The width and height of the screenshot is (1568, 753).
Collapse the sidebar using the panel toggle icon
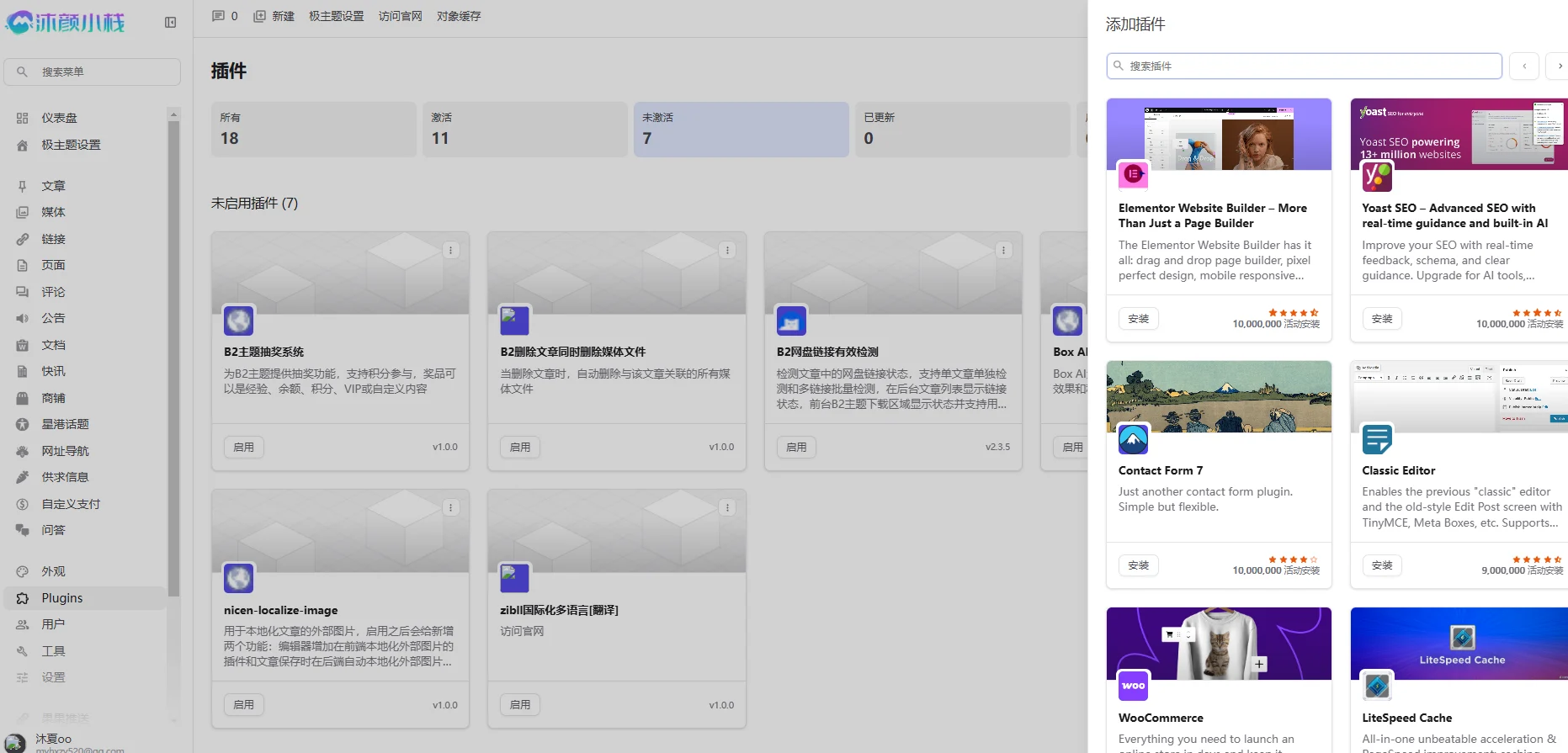170,23
